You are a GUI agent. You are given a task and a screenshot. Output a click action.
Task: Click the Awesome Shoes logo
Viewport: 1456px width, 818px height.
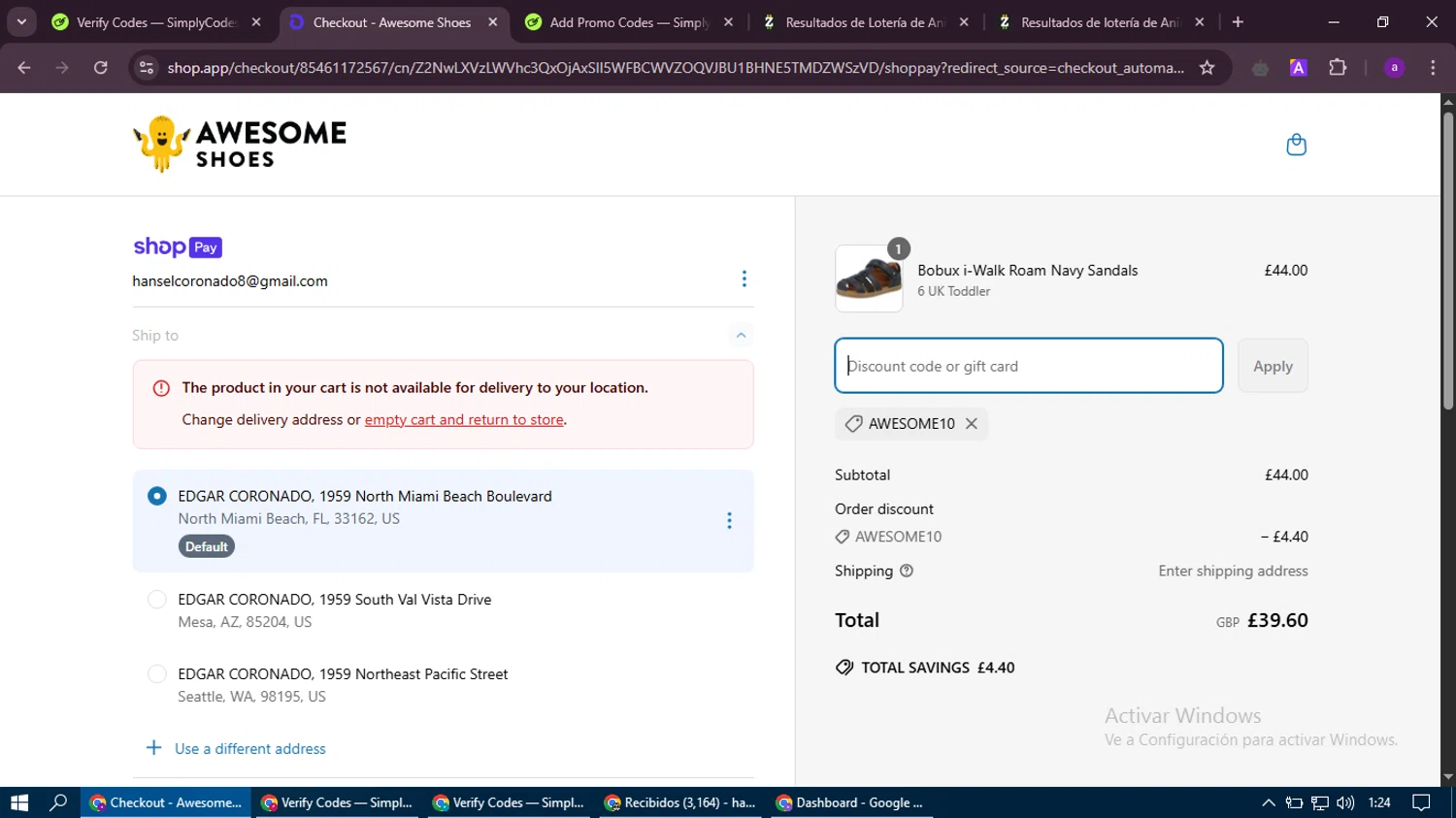[240, 145]
